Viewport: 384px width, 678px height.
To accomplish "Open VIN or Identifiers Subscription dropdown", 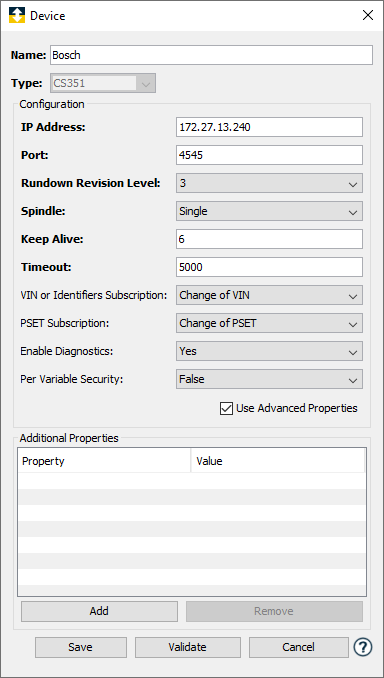I will [x=269, y=295].
